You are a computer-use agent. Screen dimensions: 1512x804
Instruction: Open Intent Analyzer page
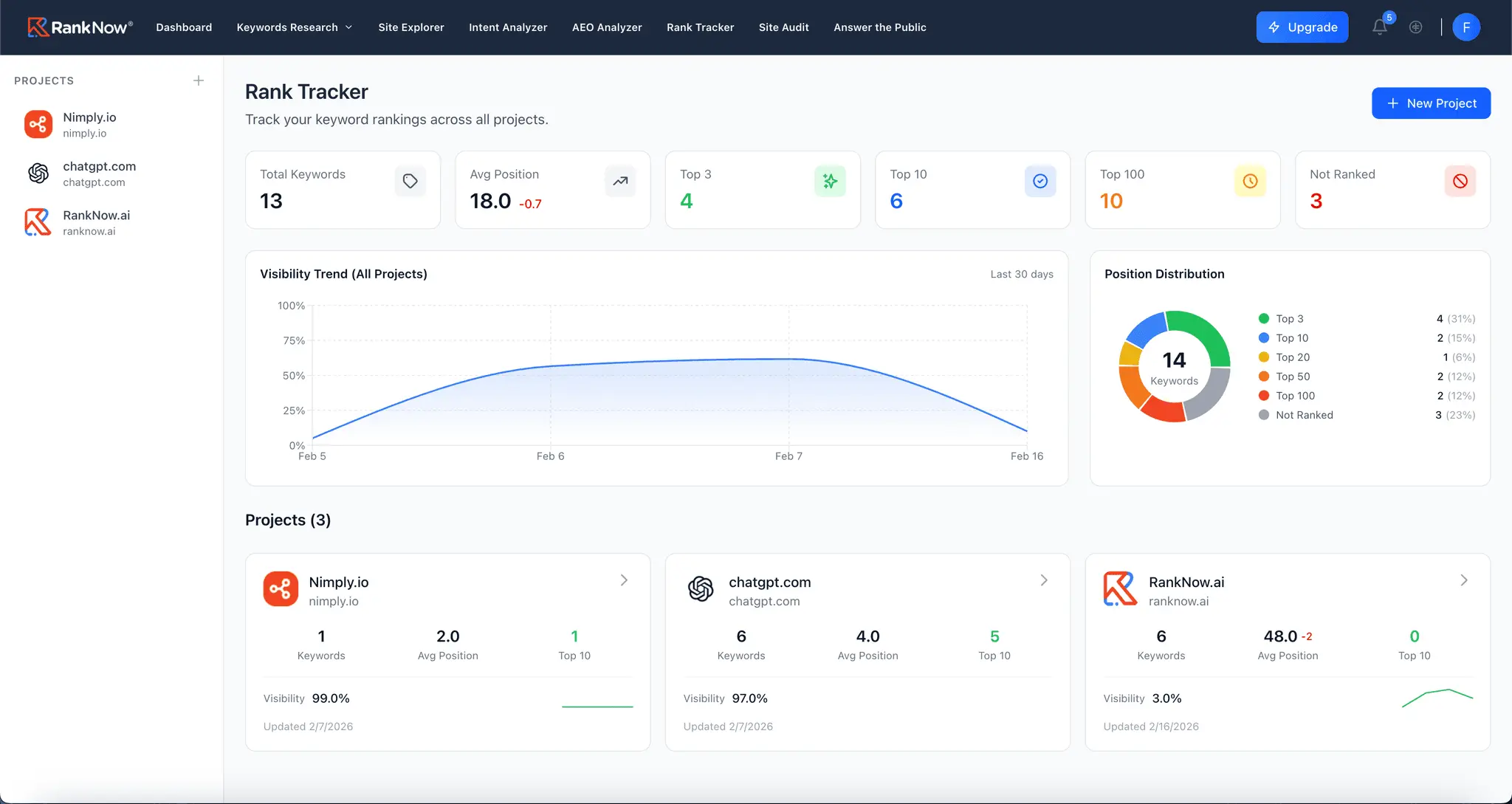click(508, 27)
